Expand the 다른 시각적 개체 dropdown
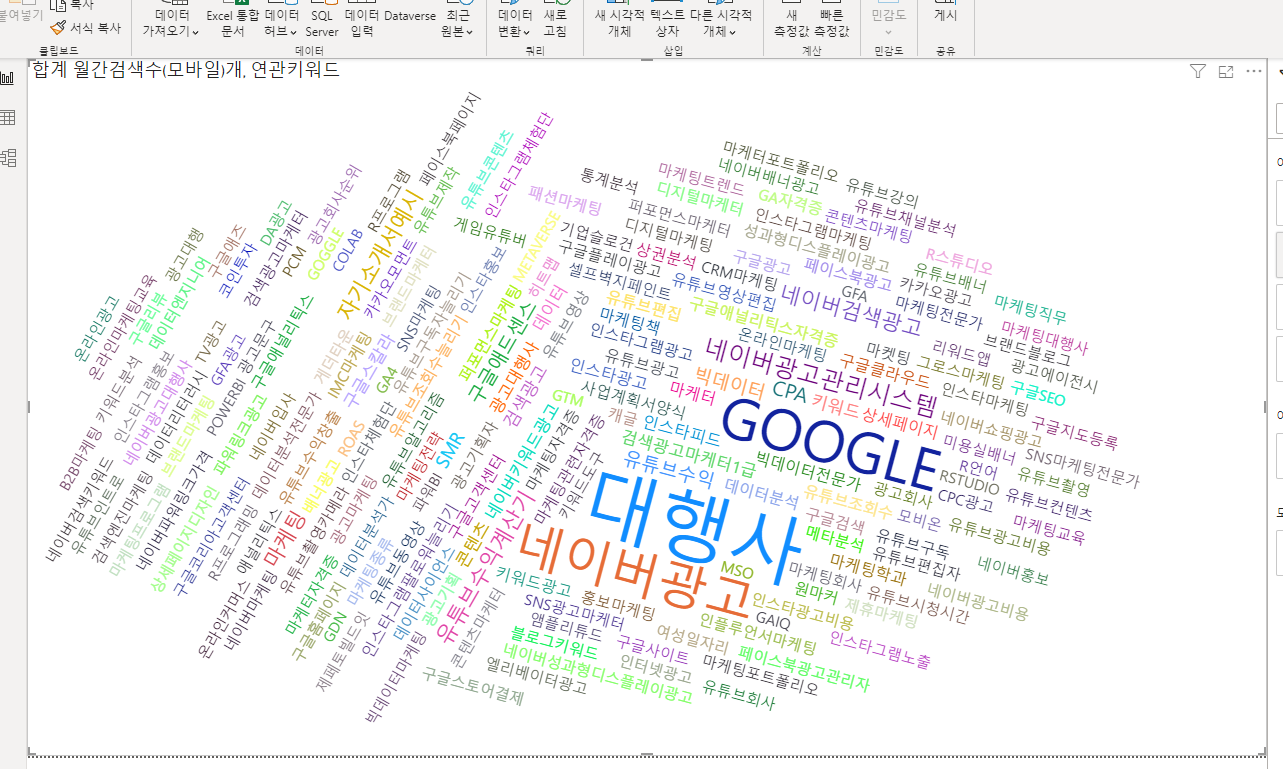 pyautogui.click(x=721, y=23)
